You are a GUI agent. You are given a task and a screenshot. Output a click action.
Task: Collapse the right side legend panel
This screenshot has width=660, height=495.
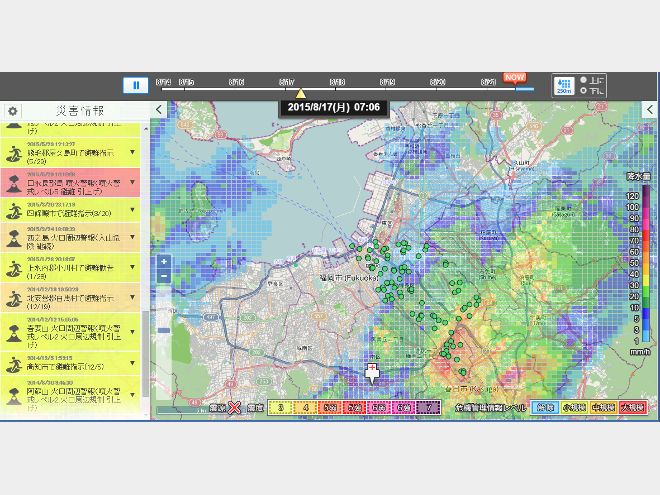(x=650, y=110)
